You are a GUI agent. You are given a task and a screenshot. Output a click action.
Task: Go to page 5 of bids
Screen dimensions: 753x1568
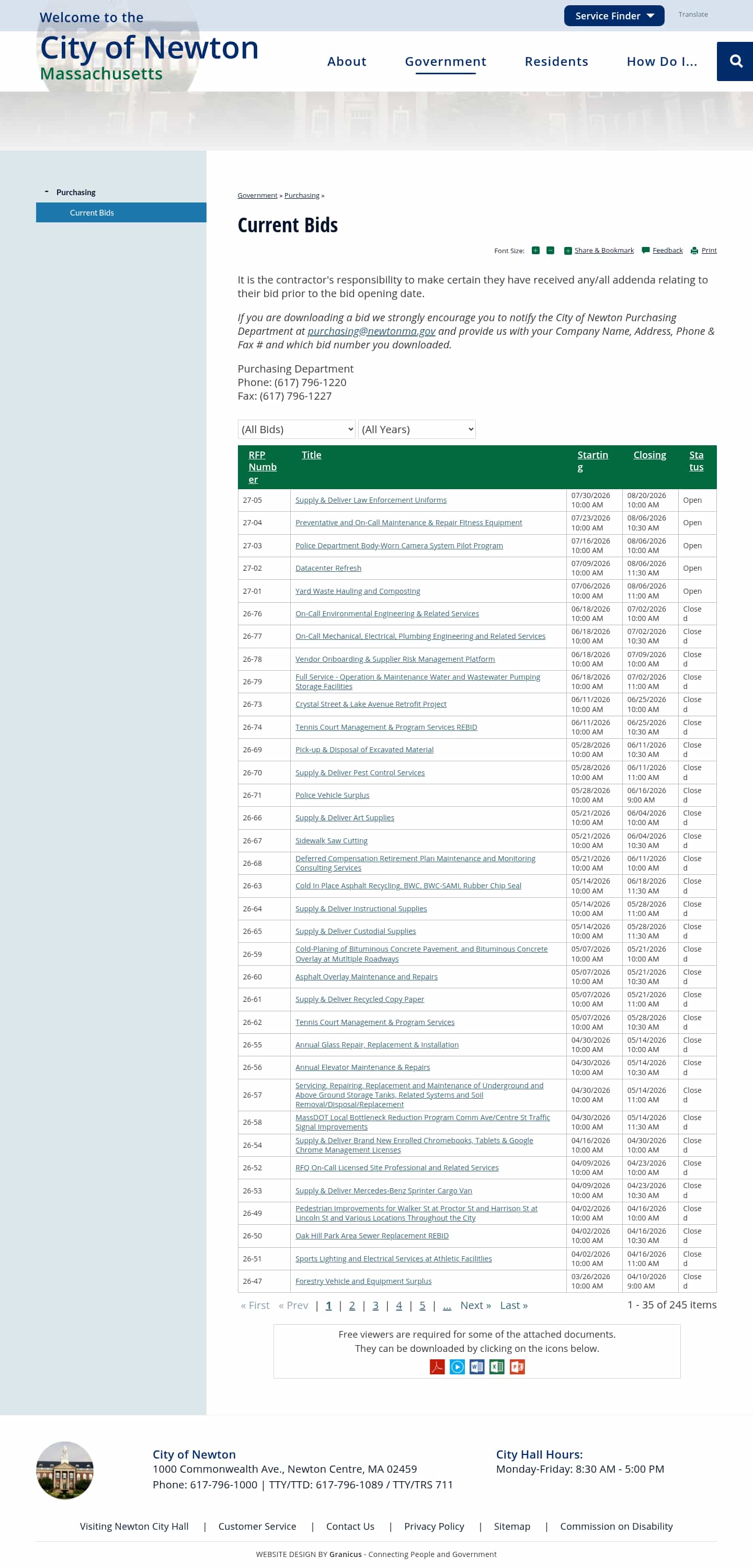click(x=422, y=1305)
